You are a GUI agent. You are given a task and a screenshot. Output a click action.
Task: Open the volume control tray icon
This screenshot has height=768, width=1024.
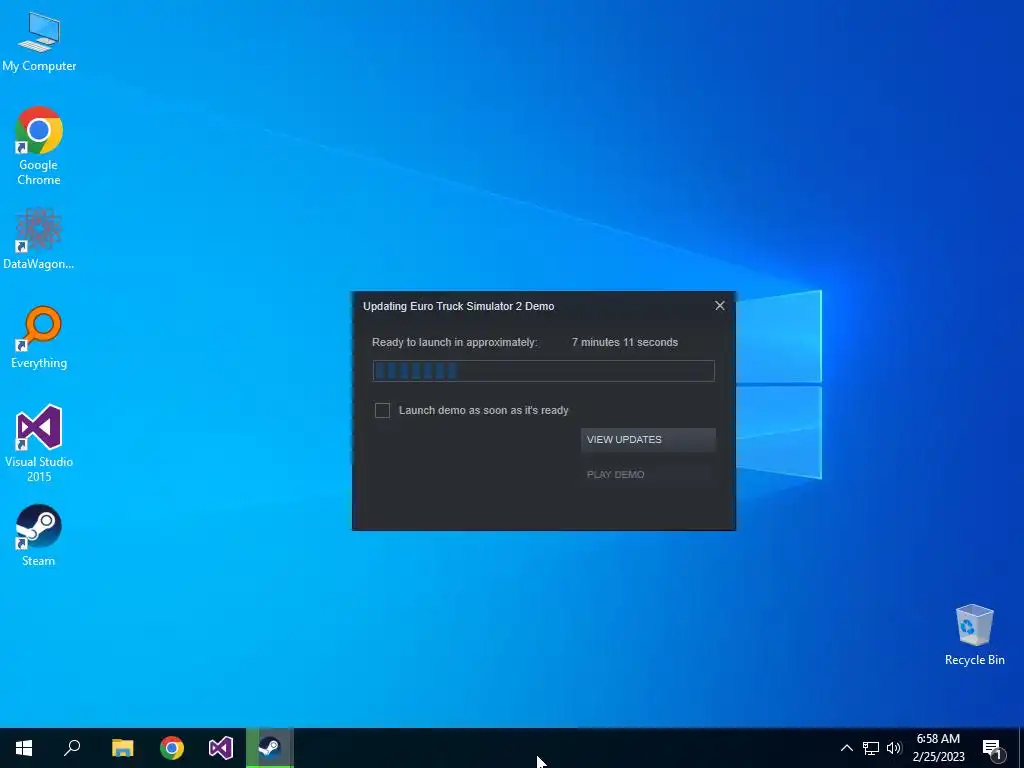pyautogui.click(x=894, y=748)
